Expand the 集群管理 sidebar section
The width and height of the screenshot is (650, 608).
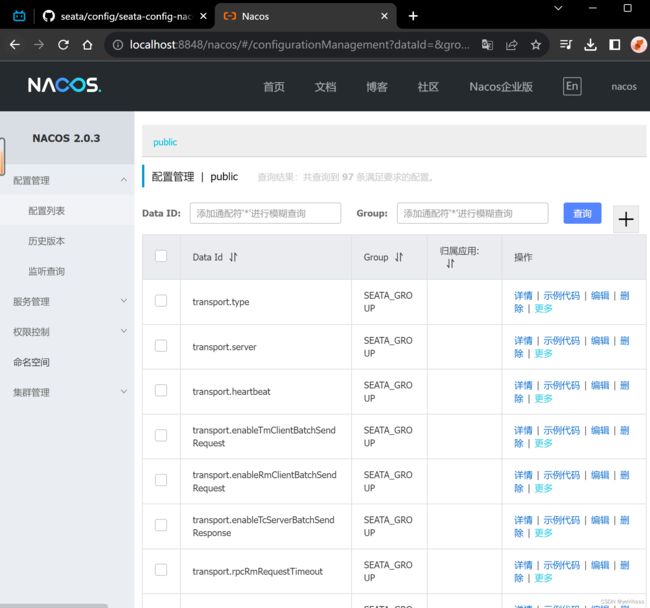click(x=124, y=392)
